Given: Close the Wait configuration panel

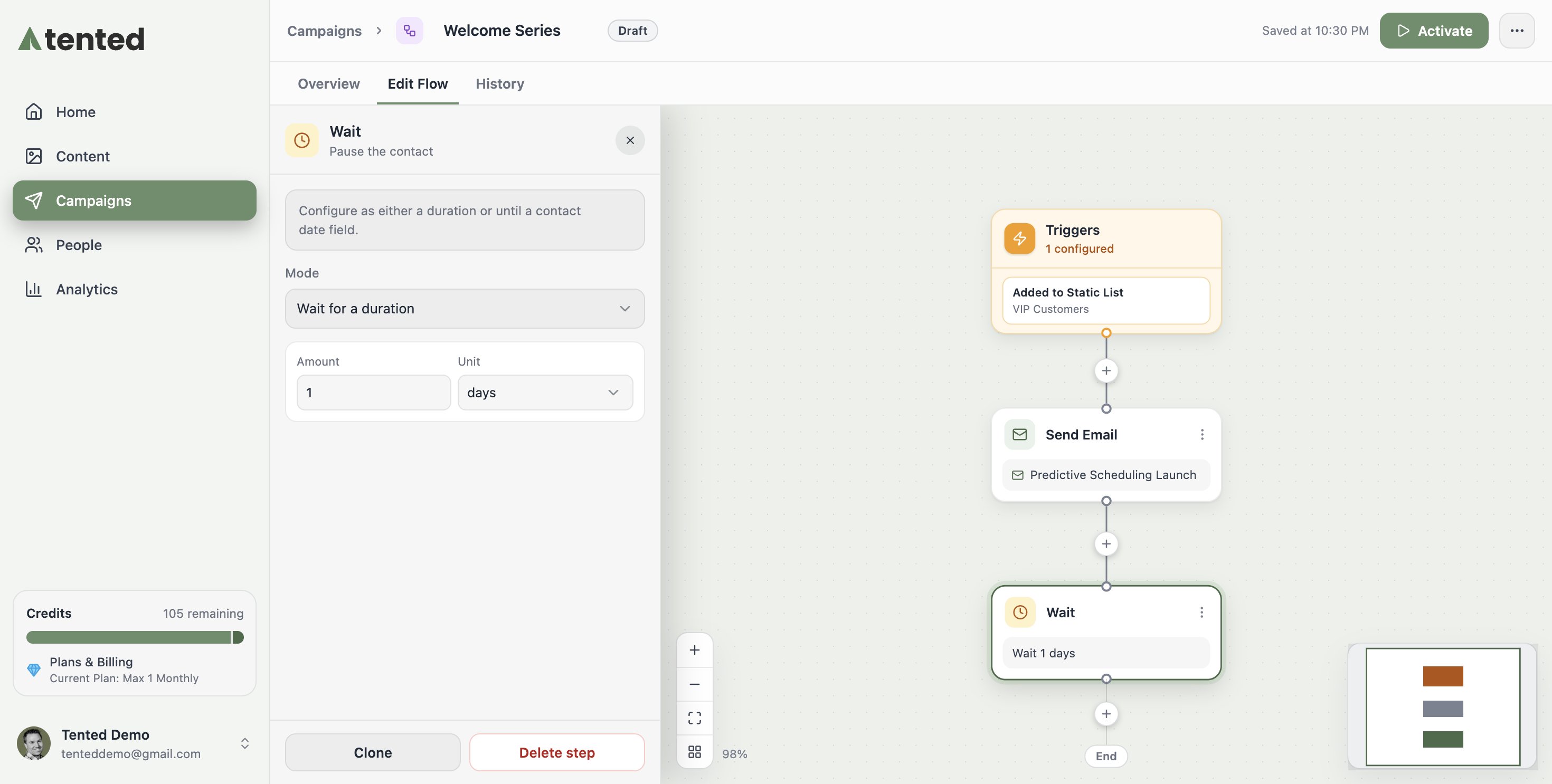Looking at the screenshot, I should point(630,140).
